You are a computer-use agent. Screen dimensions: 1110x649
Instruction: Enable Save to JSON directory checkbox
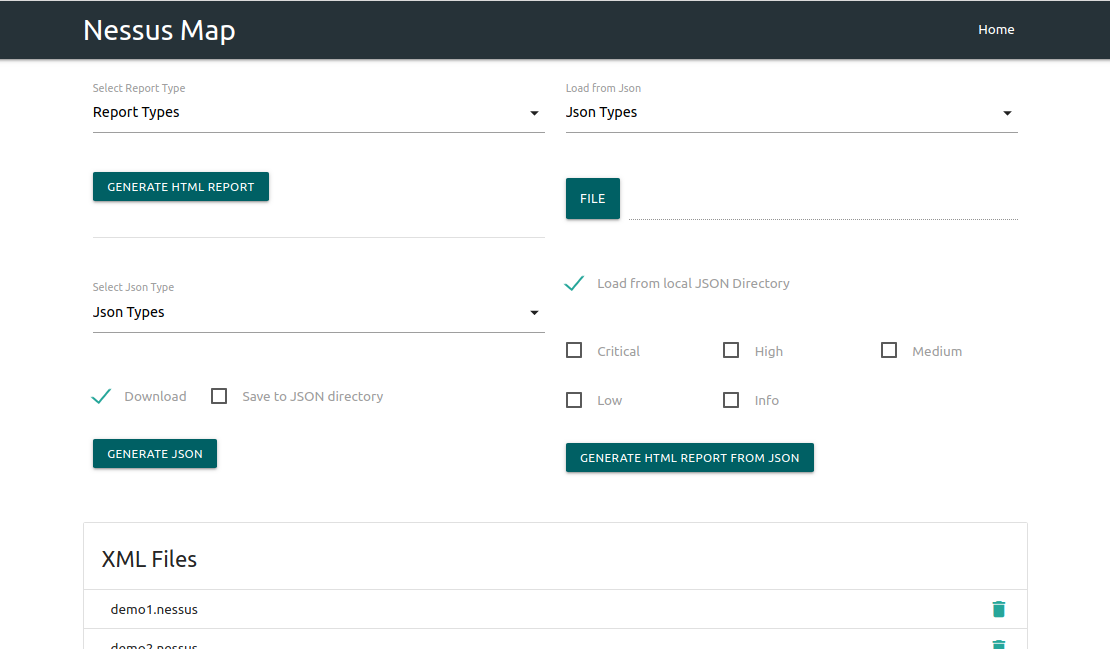(219, 396)
